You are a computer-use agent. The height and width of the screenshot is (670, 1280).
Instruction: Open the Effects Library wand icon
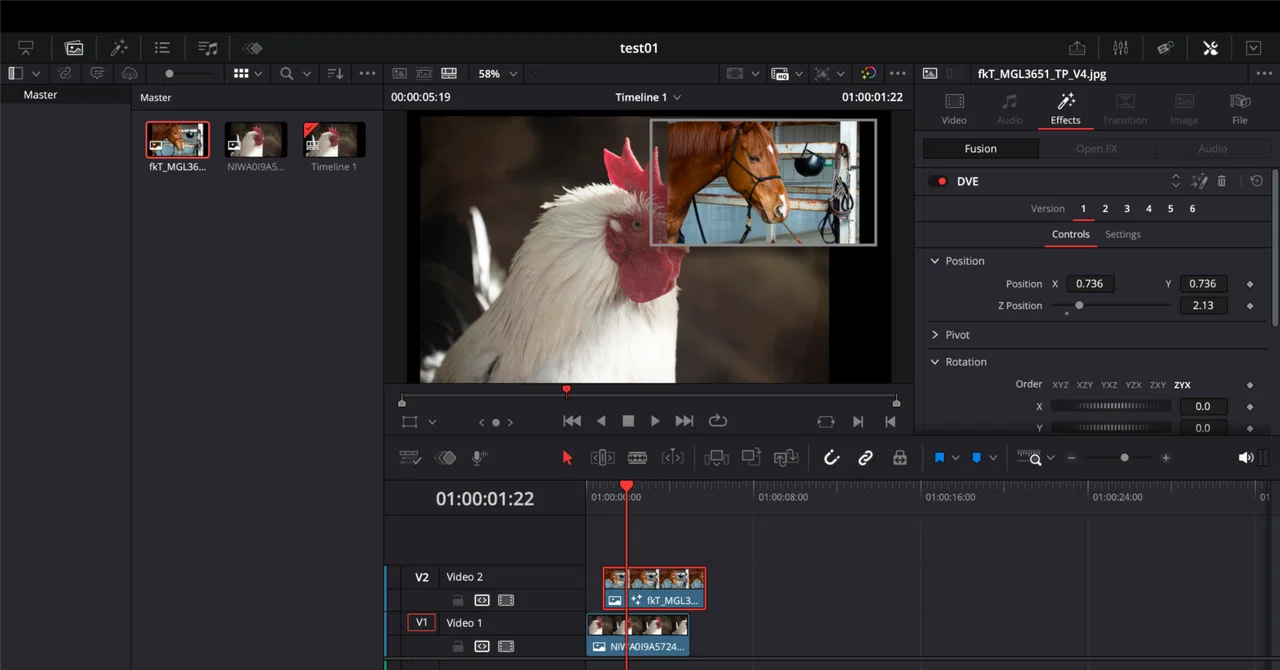119,48
